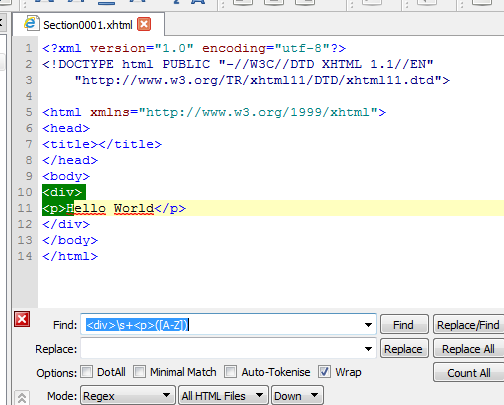The width and height of the screenshot is (504, 405).
Task: Close the Section0001.xhtml tab
Action: pos(144,24)
